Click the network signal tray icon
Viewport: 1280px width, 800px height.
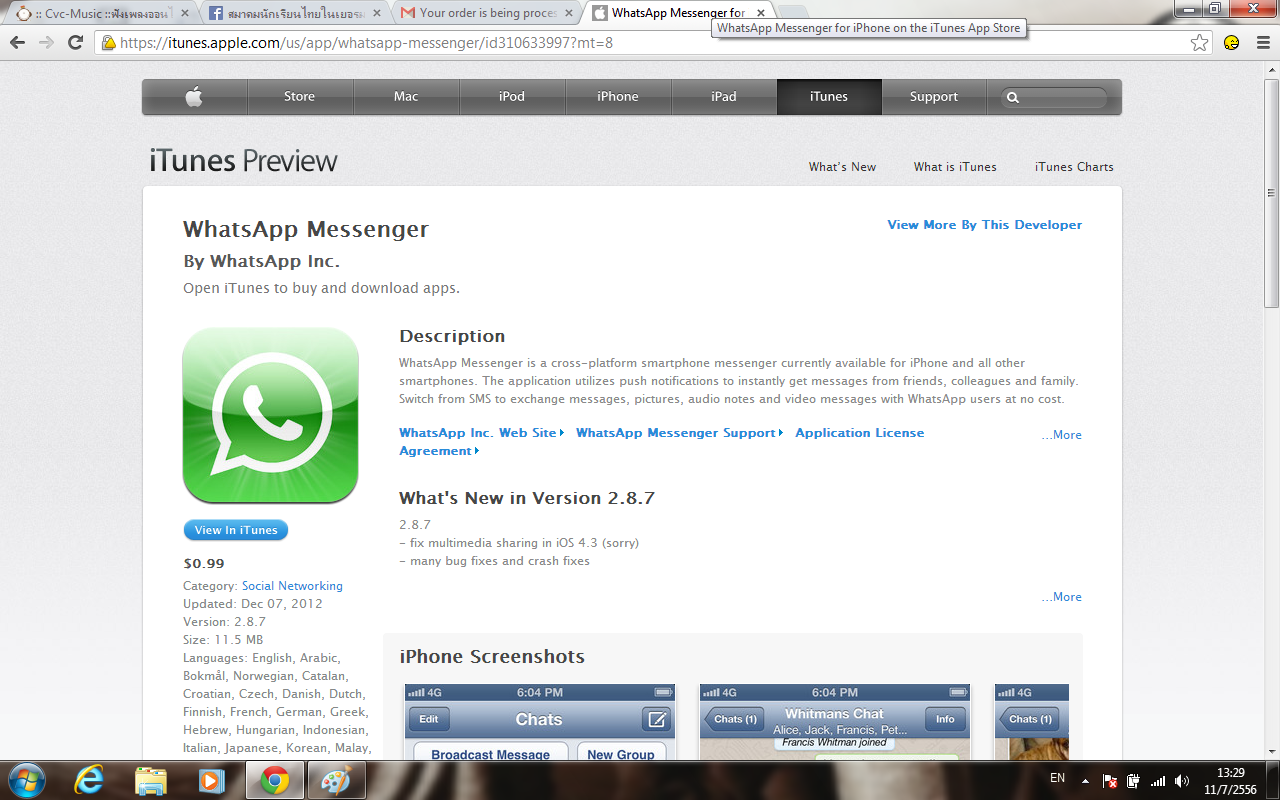[1158, 780]
